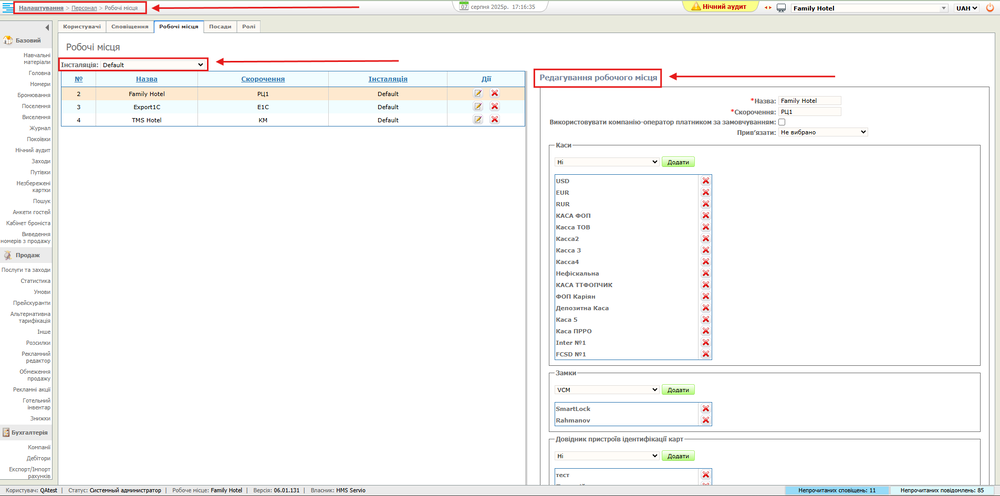The image size is (1000, 496).
Task: Expand the UAH currency selector
Action: point(967,7)
